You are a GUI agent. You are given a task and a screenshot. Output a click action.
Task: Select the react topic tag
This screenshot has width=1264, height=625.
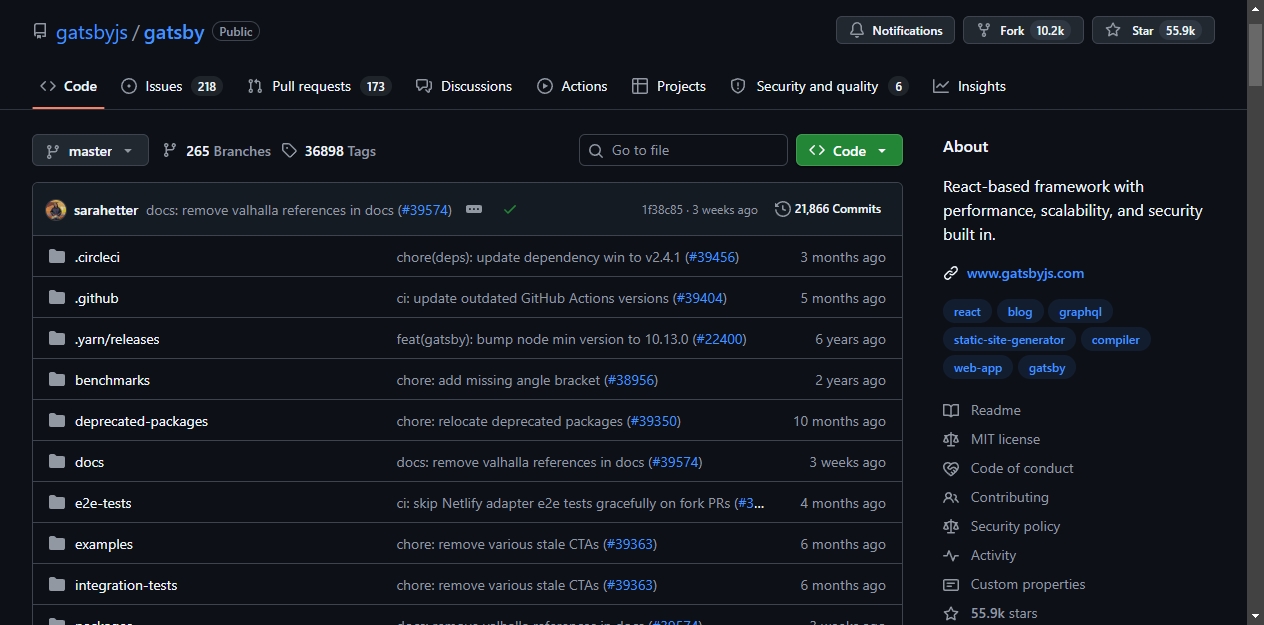[x=967, y=312]
